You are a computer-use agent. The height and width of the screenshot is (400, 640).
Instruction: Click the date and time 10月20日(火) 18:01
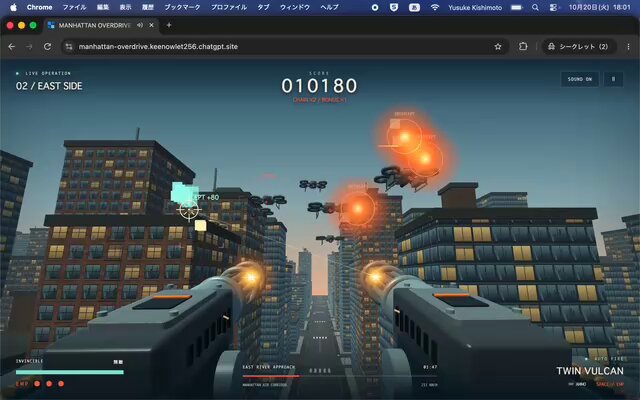[600, 7]
